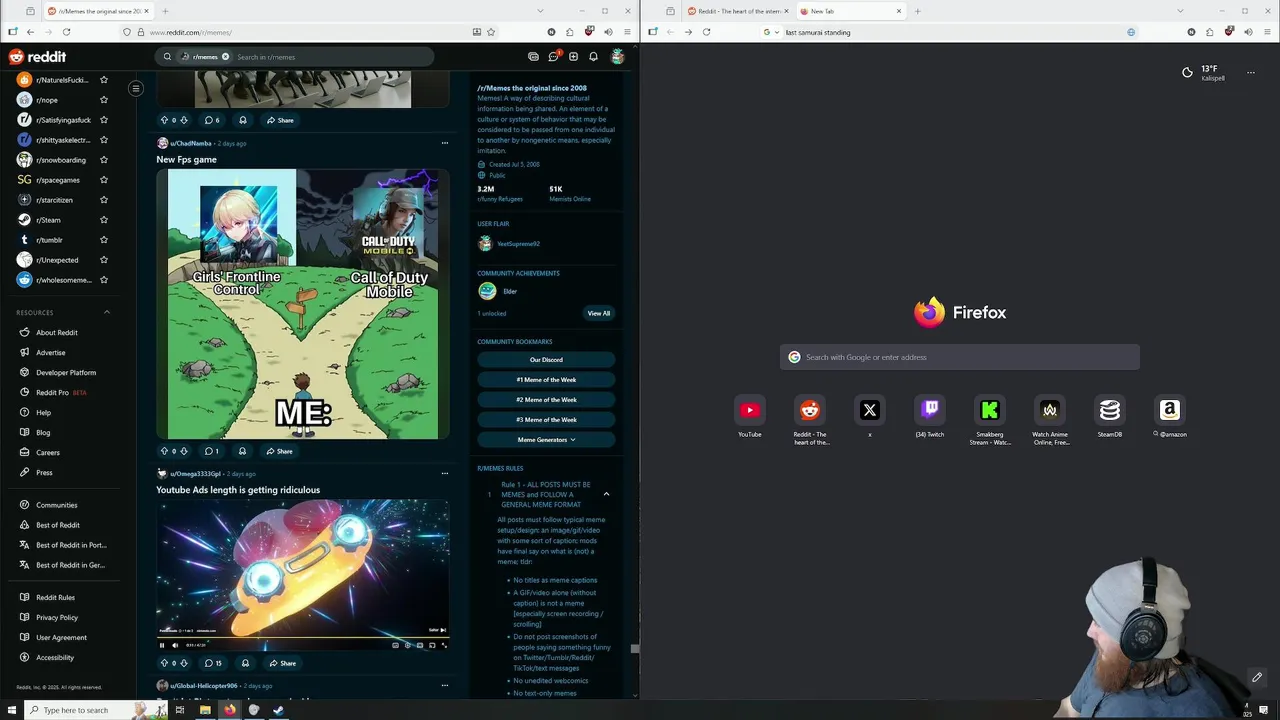Click the Create post plus icon on Reddit
1280x720 pixels.
[x=573, y=57]
